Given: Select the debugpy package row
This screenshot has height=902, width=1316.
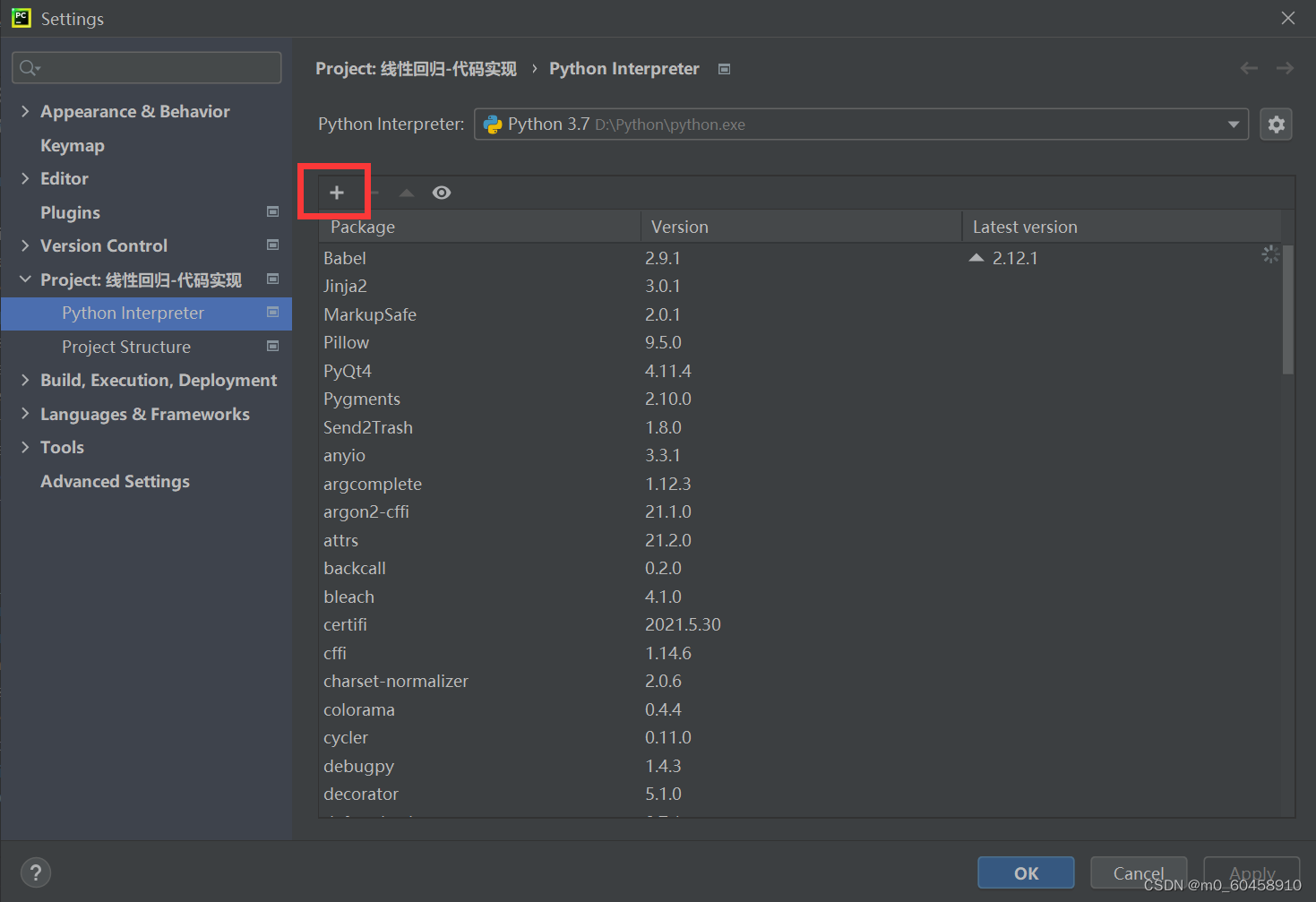Looking at the screenshot, I should tap(800, 766).
